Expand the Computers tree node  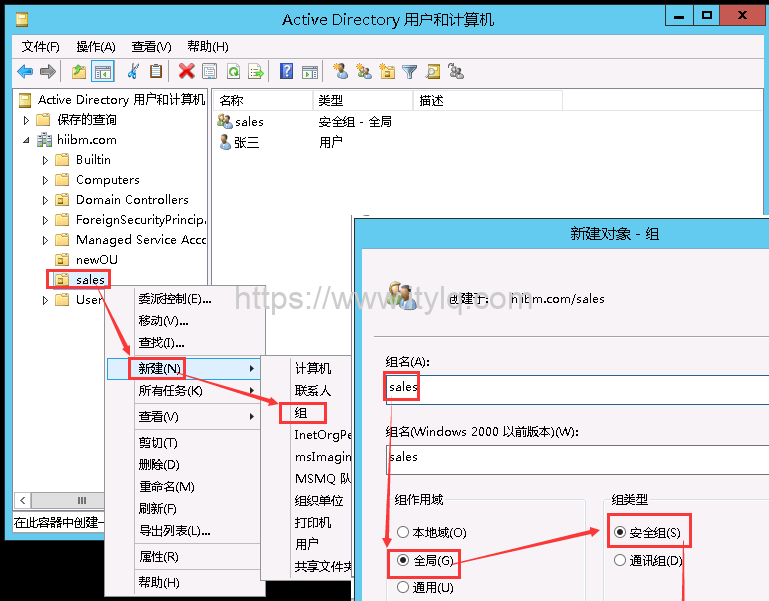point(45,181)
